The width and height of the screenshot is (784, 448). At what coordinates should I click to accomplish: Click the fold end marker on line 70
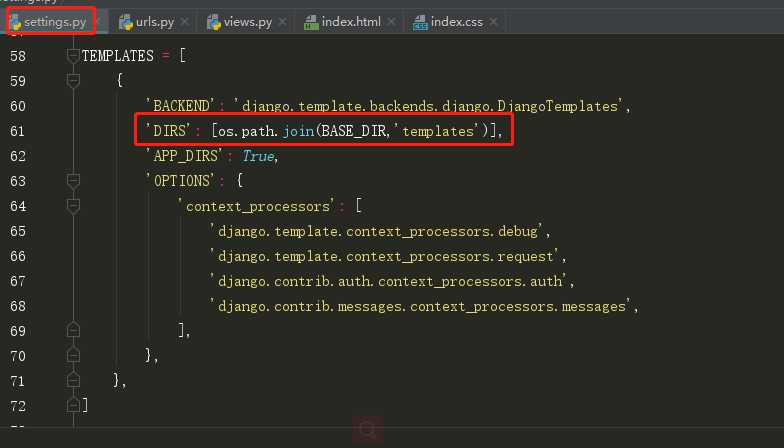click(x=73, y=354)
